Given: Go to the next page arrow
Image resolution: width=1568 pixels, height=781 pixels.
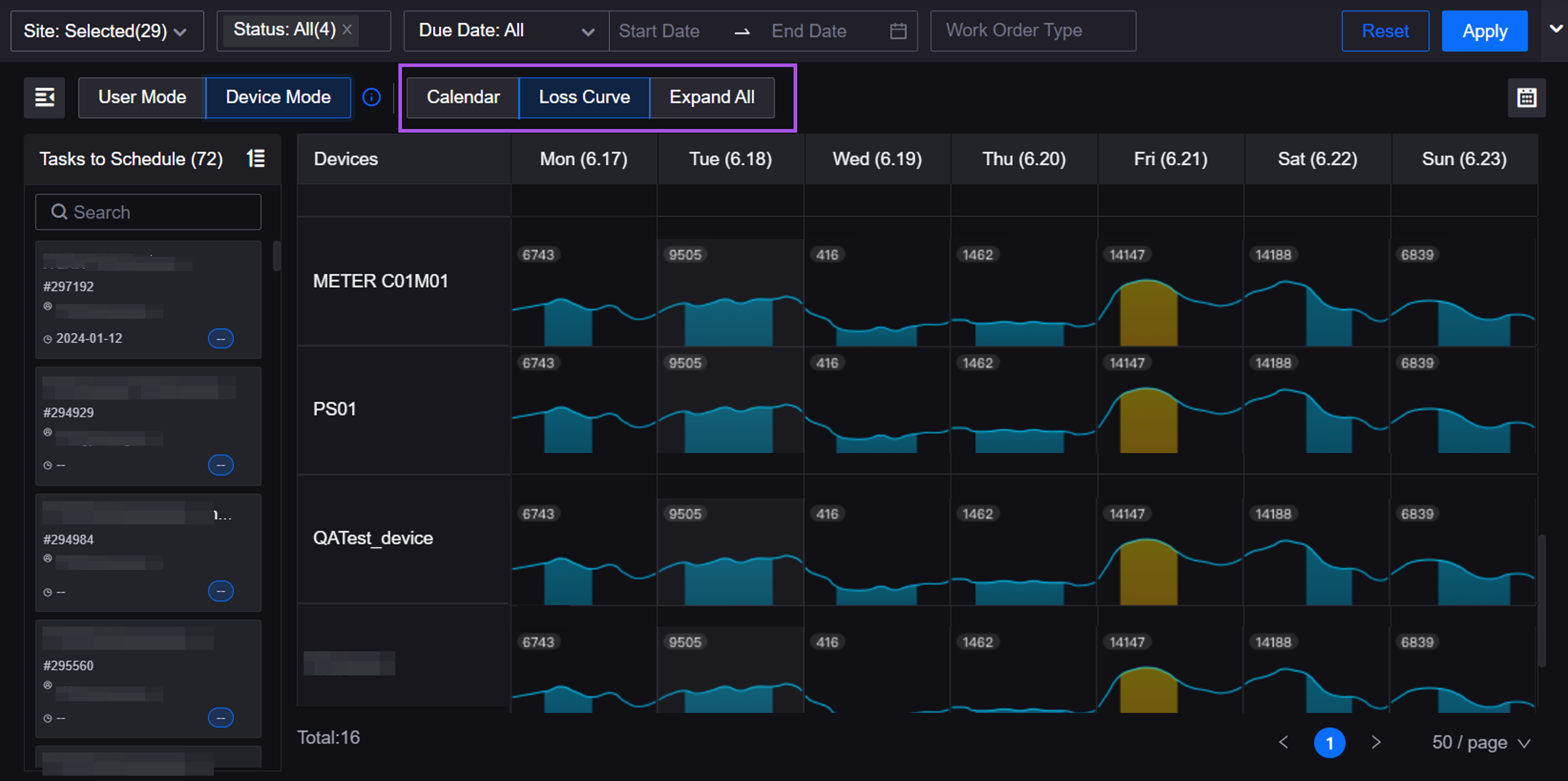Looking at the screenshot, I should [x=1376, y=742].
